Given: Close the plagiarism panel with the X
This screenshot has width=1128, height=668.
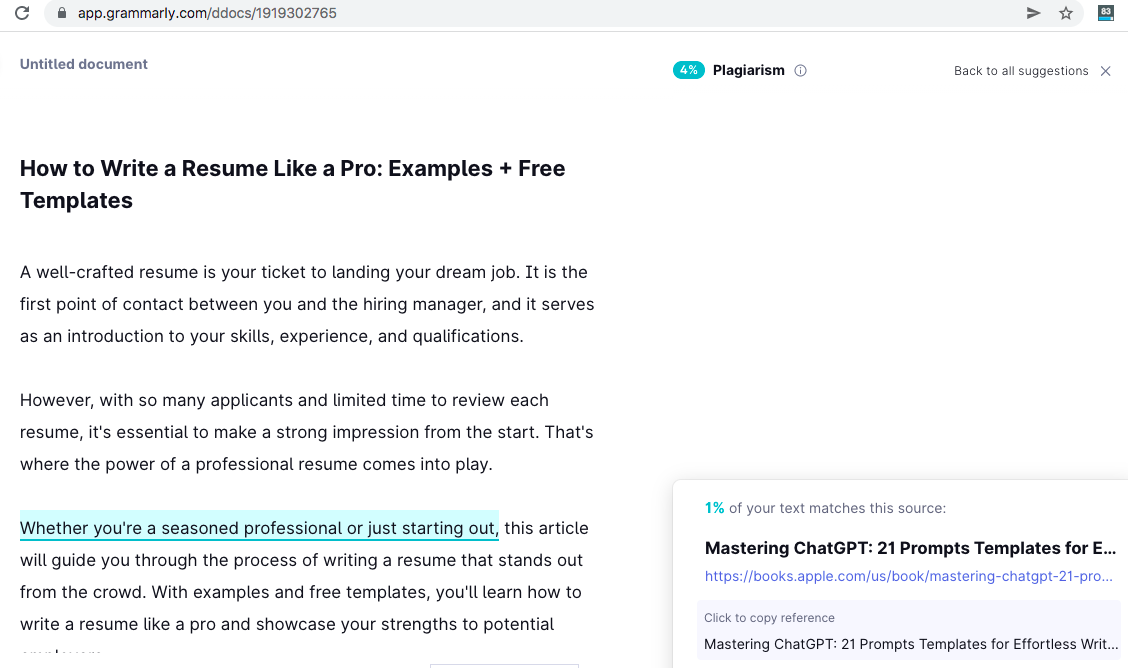Looking at the screenshot, I should point(1105,71).
